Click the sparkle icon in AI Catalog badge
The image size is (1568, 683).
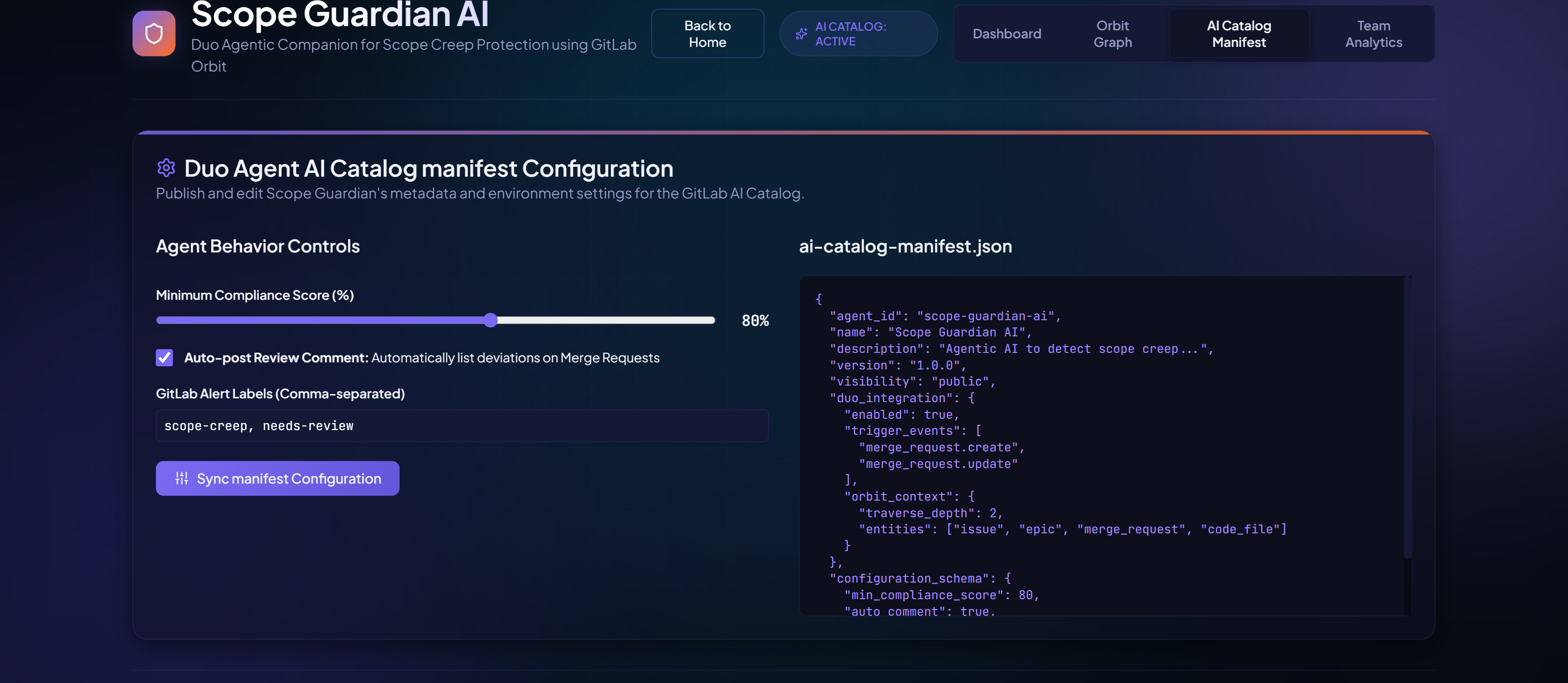tap(801, 34)
